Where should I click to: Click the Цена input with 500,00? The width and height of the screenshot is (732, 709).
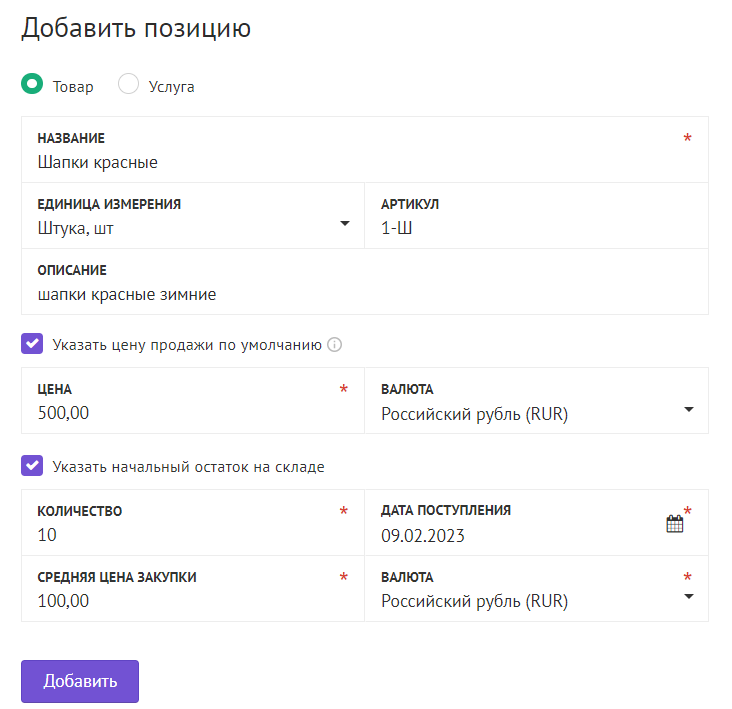pyautogui.click(x=193, y=401)
